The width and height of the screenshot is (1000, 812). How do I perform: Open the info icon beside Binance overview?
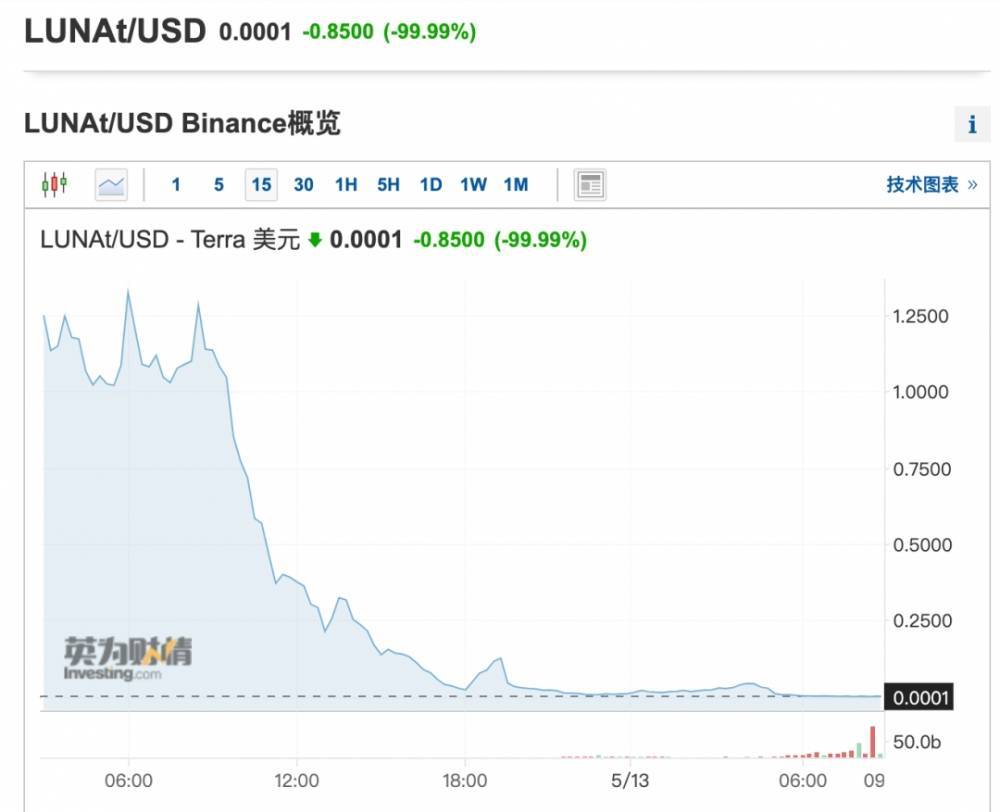(x=972, y=125)
